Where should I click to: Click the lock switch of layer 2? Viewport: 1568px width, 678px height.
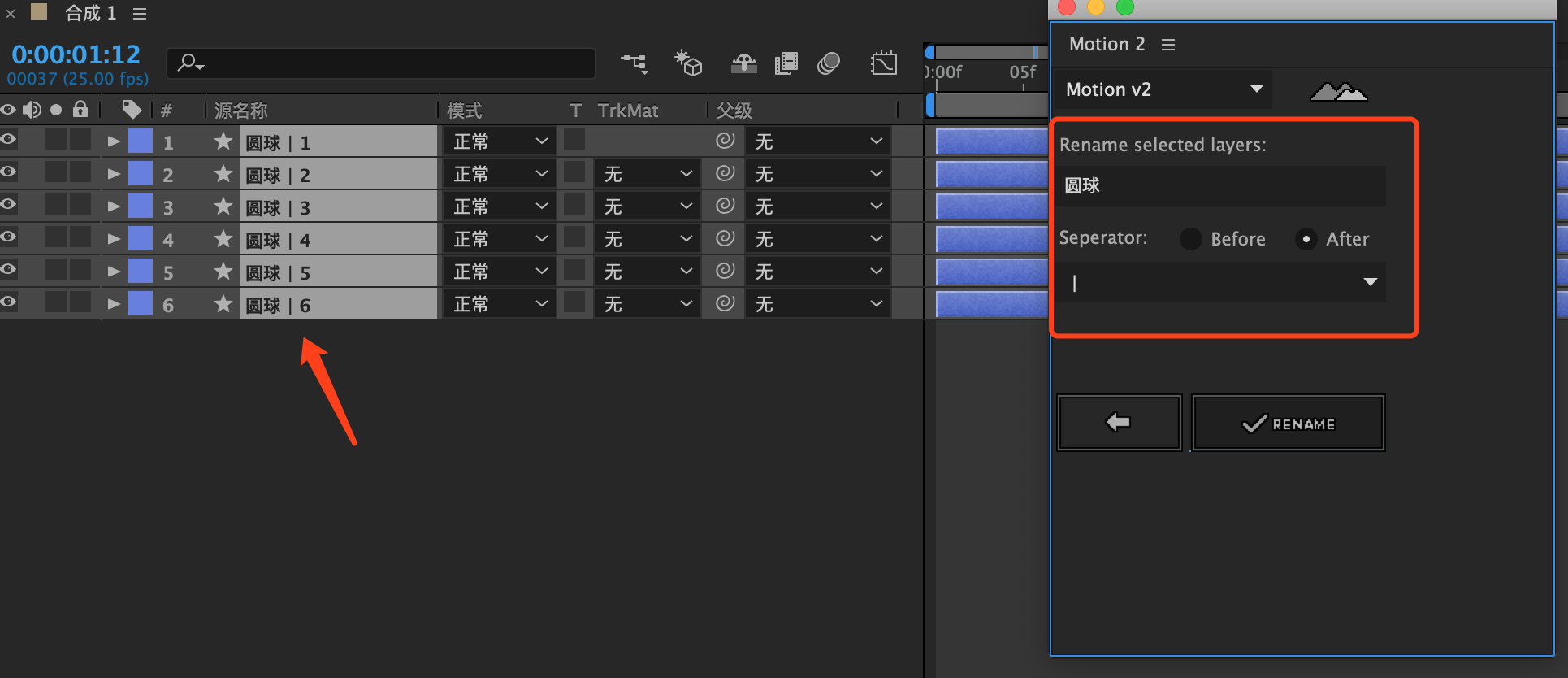click(x=80, y=172)
